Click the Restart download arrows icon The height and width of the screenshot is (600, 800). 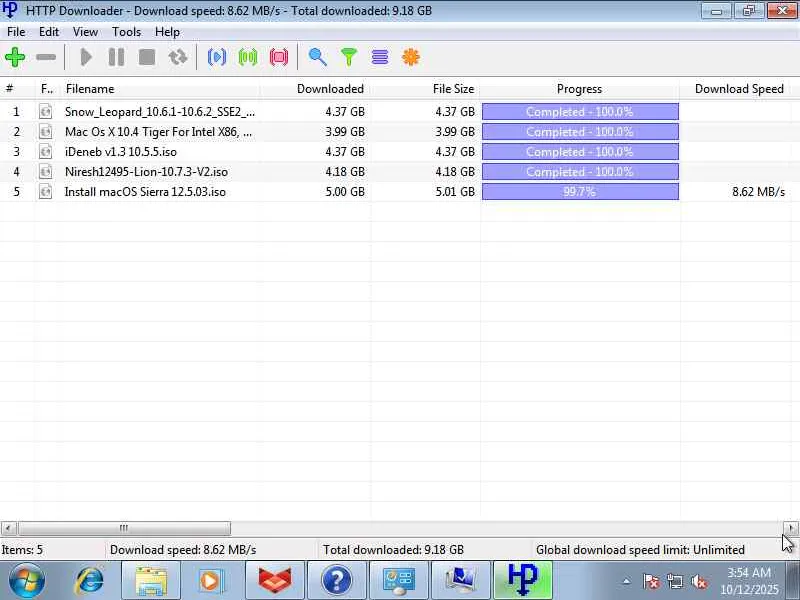(178, 57)
